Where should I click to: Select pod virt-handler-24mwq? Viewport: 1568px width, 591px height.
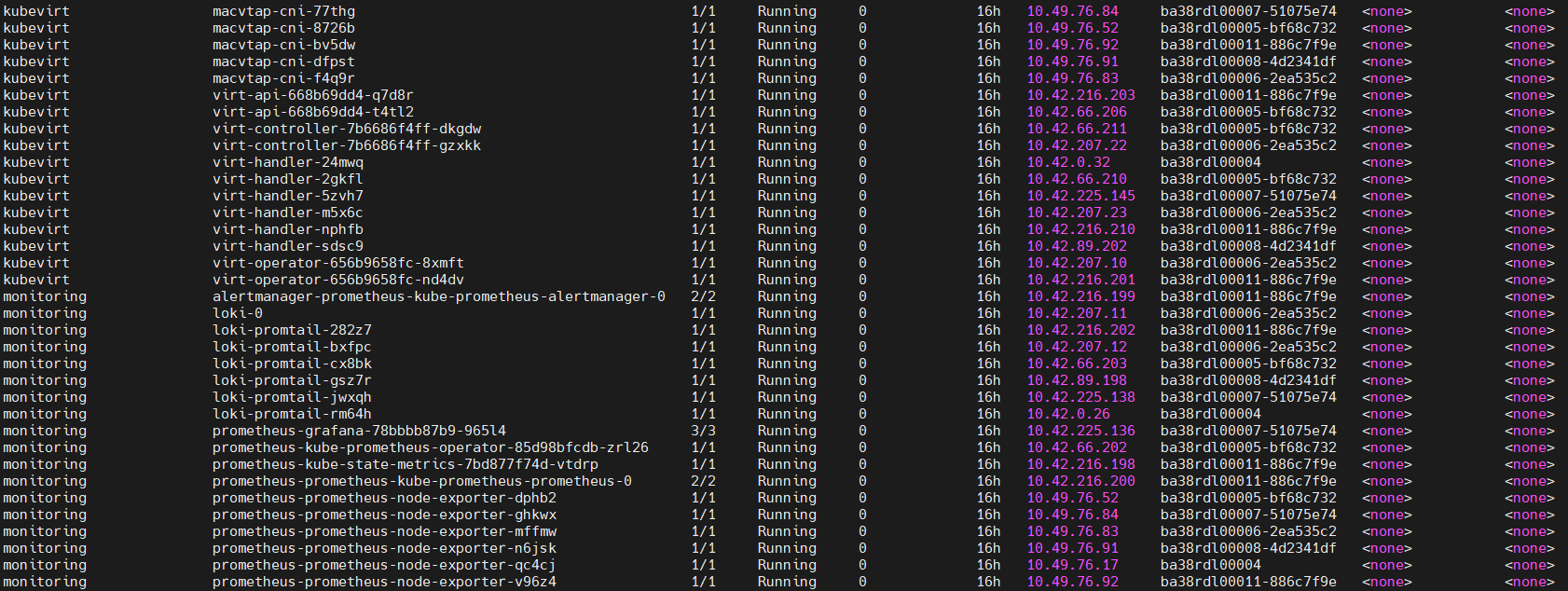click(x=288, y=162)
